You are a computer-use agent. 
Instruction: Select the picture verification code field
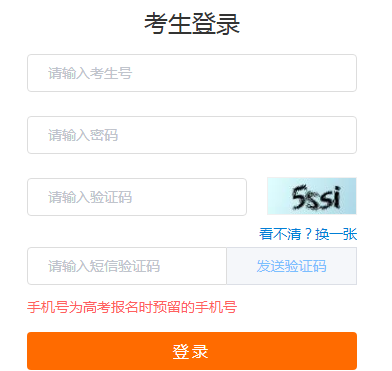[137, 197]
